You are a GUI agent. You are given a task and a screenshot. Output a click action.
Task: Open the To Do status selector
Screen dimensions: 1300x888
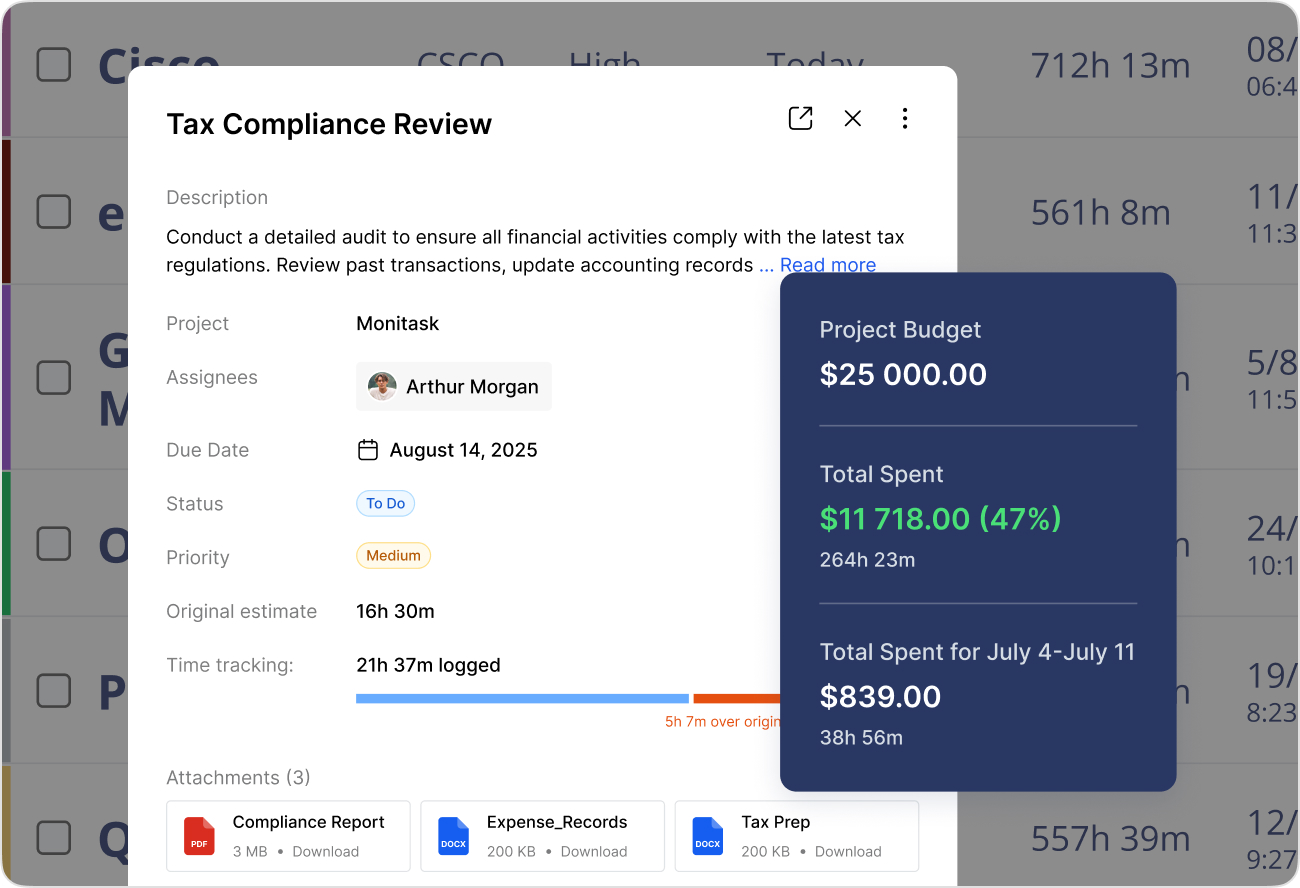coord(385,503)
